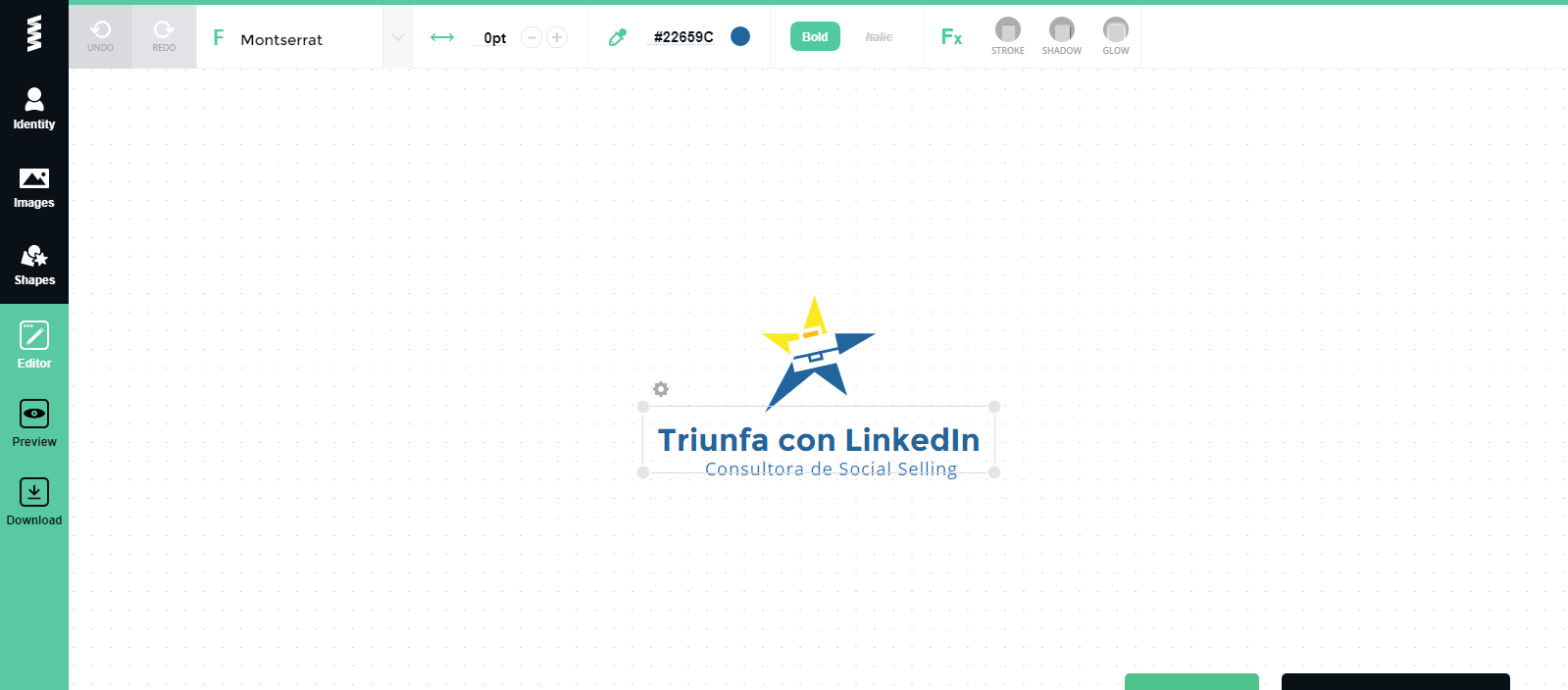
Task: Open the Montserrat font selector
Action: click(x=290, y=39)
